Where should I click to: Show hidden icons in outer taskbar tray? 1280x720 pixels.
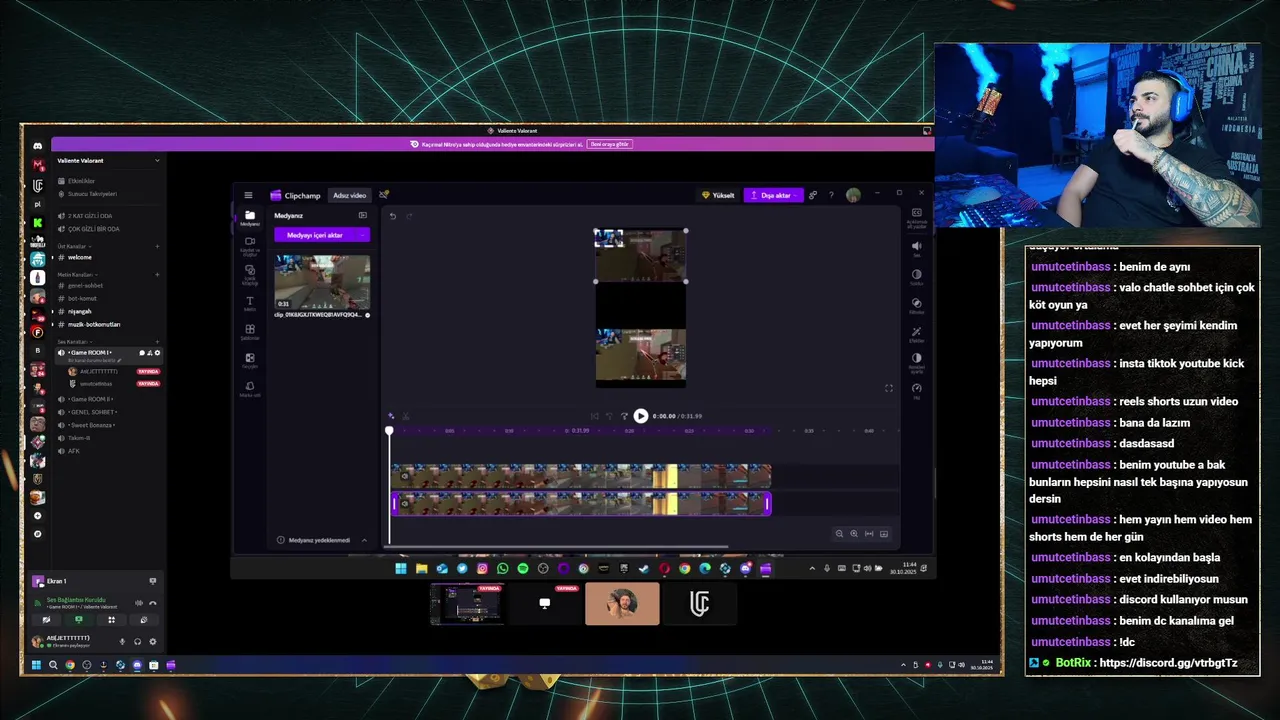pyautogui.click(x=904, y=665)
